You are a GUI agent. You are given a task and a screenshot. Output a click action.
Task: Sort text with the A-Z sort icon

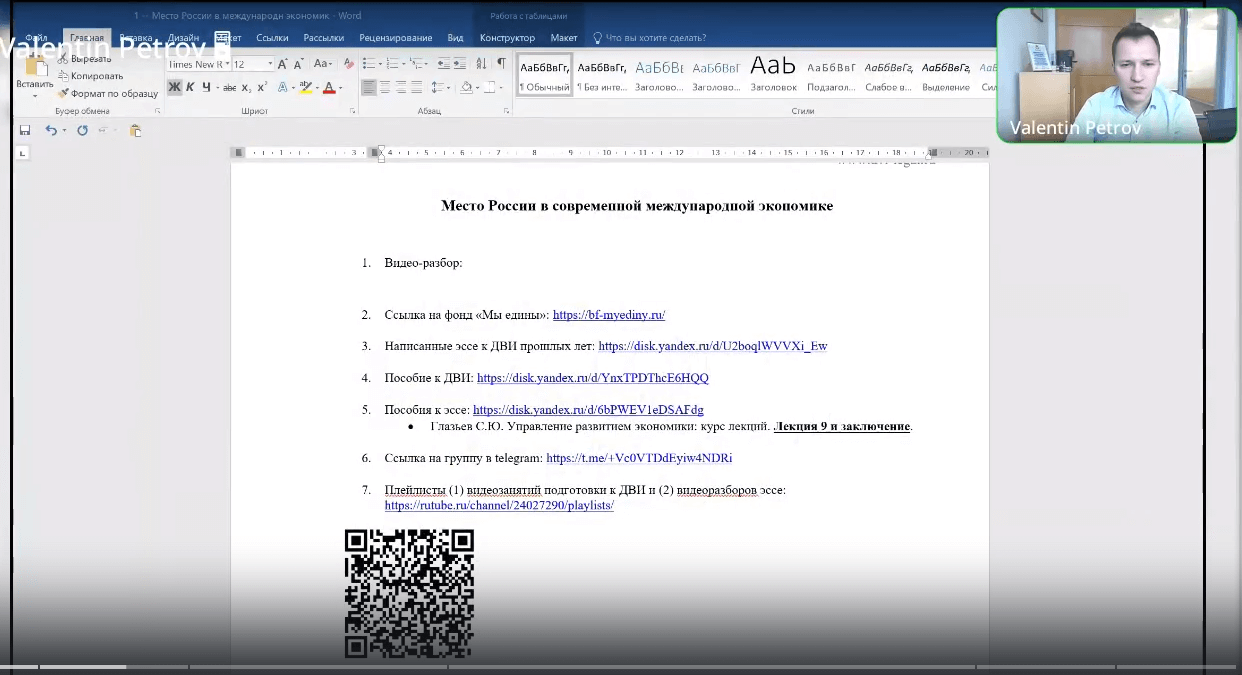click(x=481, y=64)
